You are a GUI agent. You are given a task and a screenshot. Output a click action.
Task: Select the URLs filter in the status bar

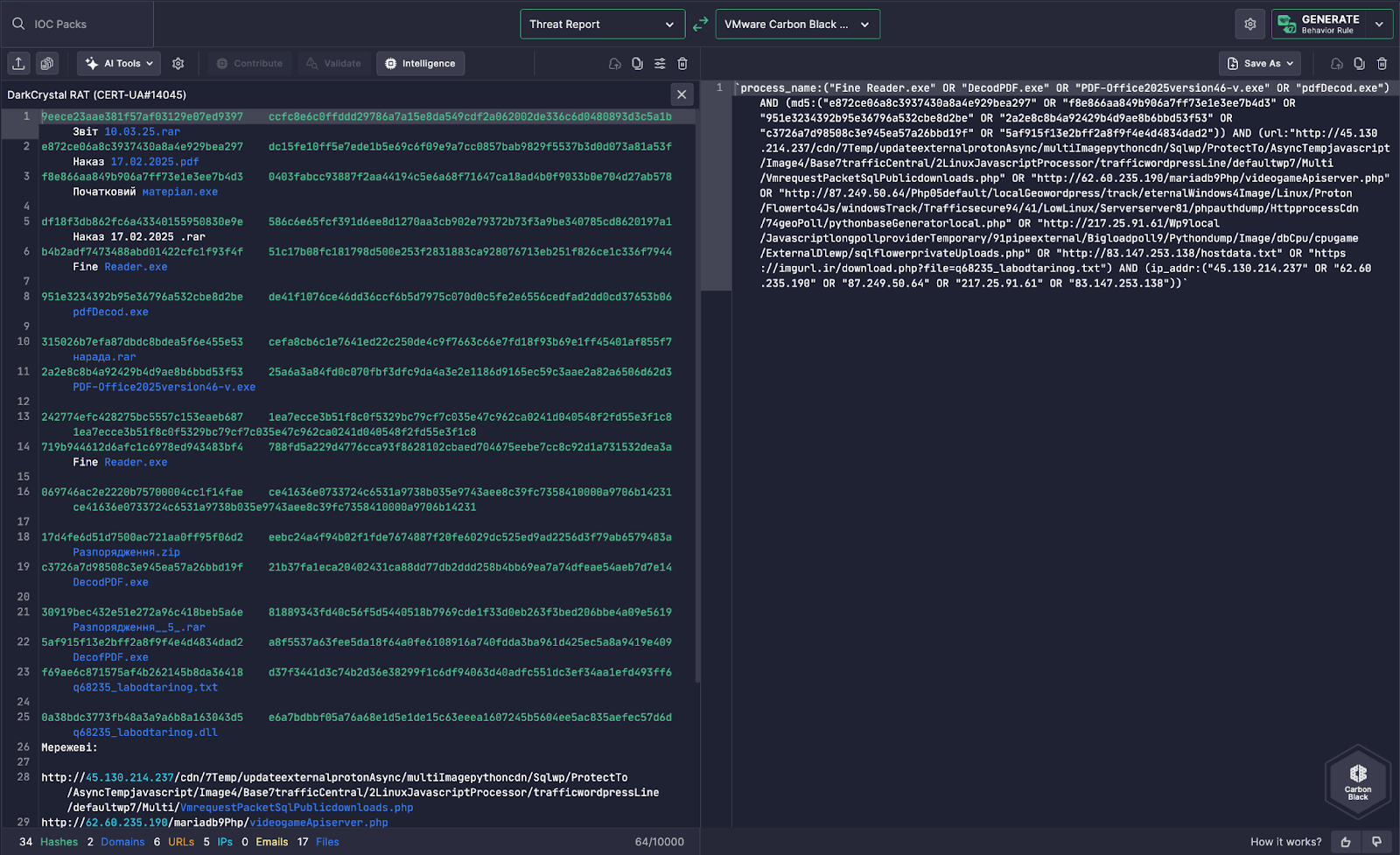point(181,842)
